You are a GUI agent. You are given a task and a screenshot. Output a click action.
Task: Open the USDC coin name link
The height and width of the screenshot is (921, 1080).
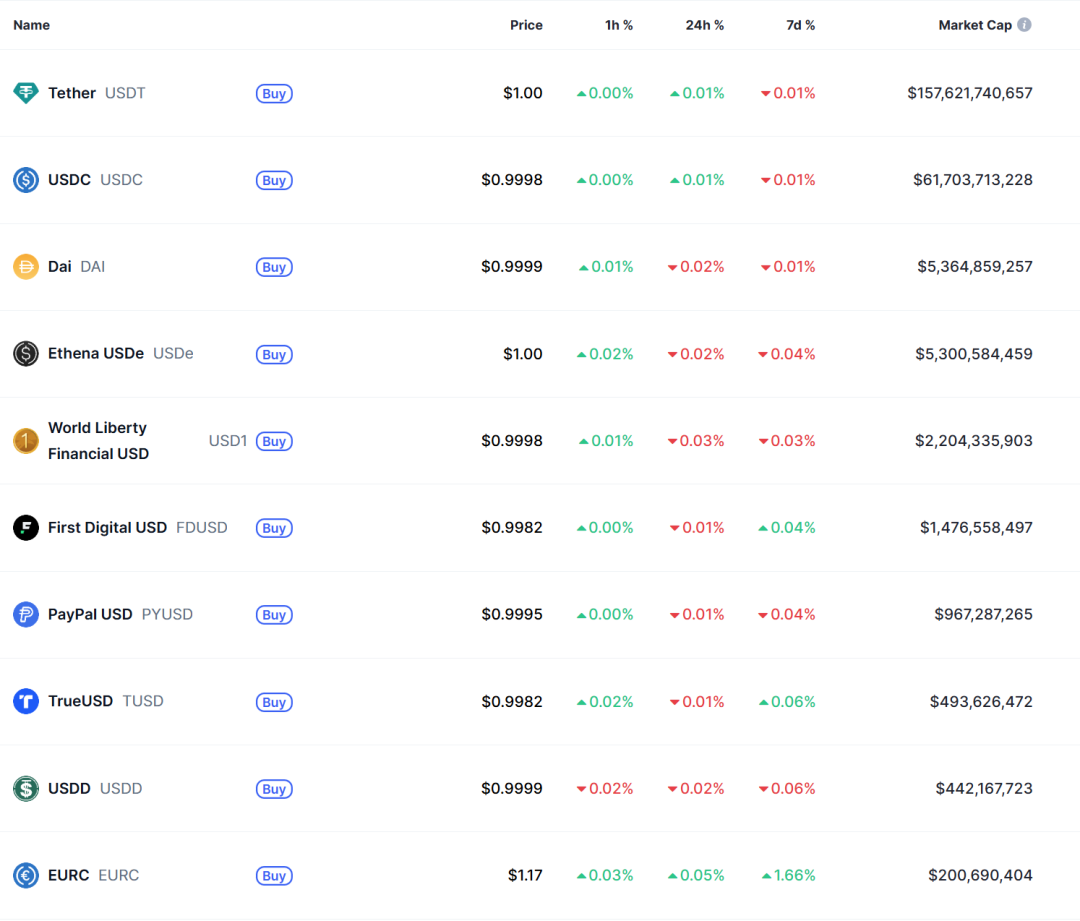tap(70, 180)
